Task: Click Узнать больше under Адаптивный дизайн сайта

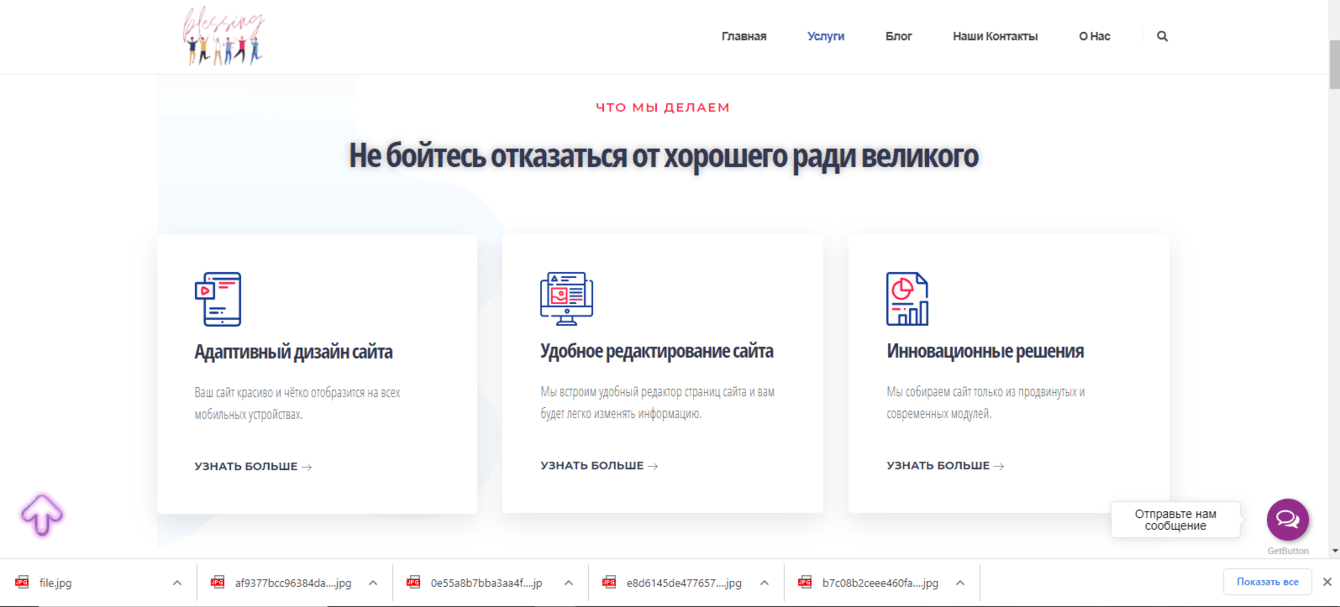Action: (x=253, y=466)
